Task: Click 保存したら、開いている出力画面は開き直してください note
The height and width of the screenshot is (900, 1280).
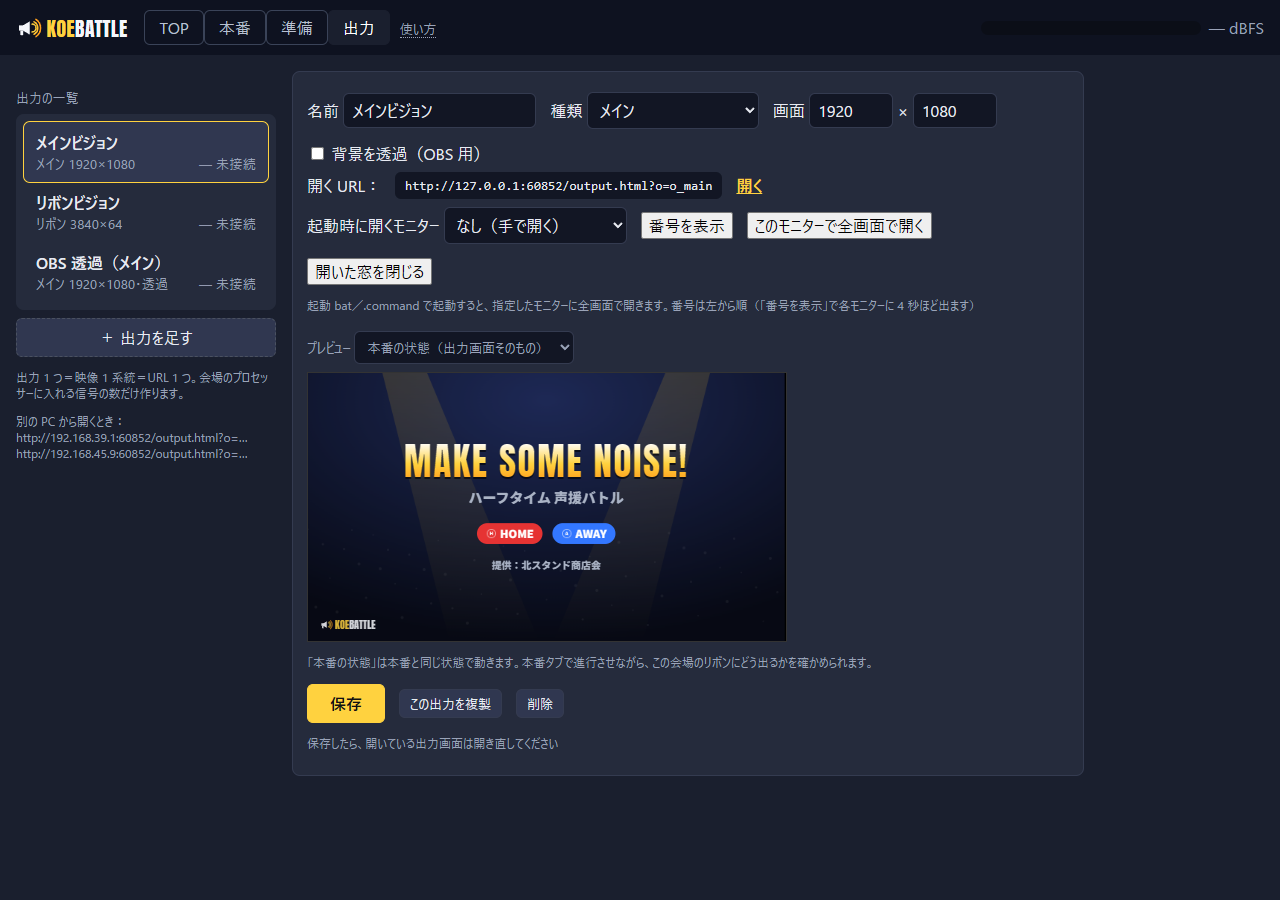Action: pyautogui.click(x=433, y=744)
